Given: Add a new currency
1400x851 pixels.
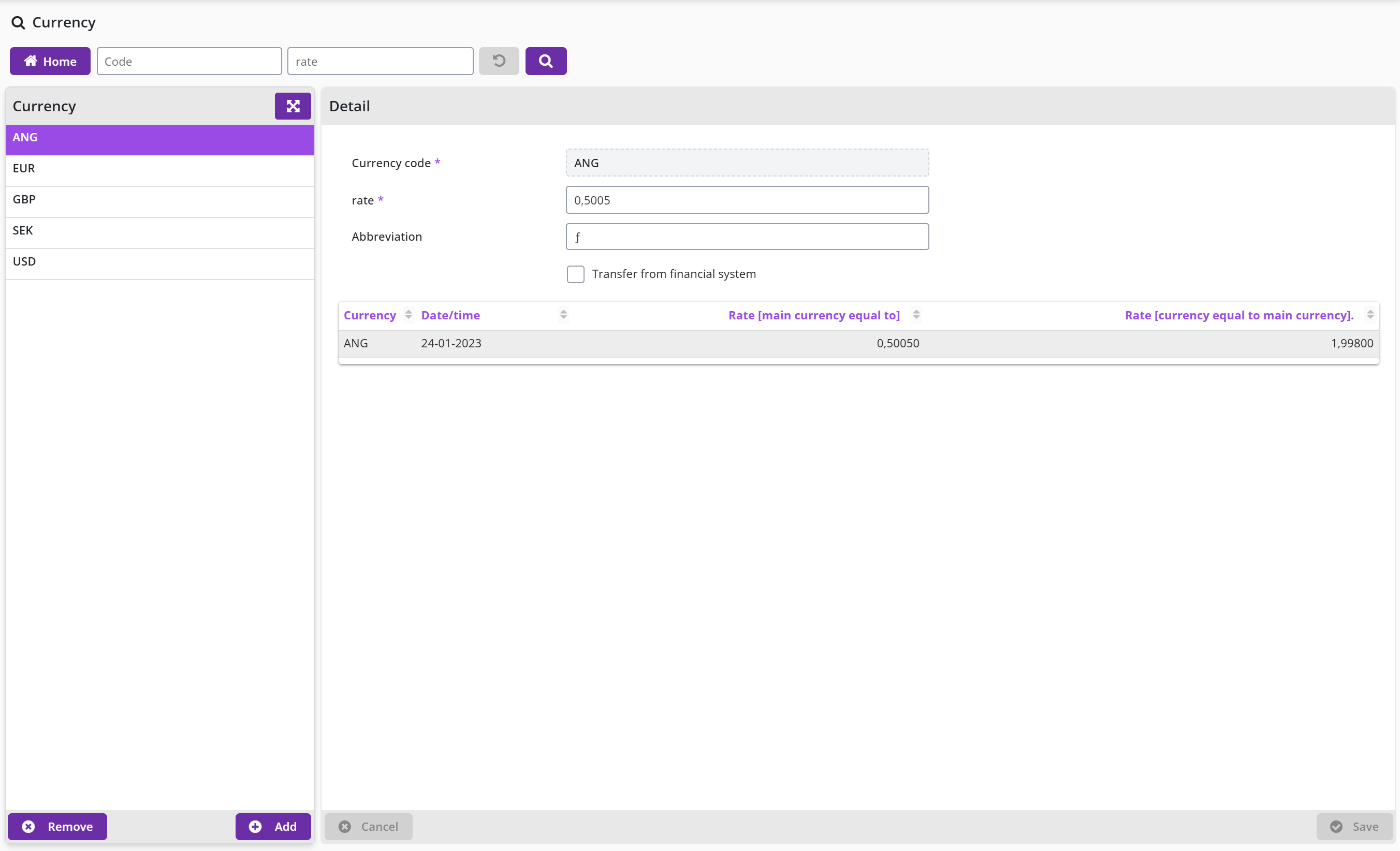Looking at the screenshot, I should [273, 827].
